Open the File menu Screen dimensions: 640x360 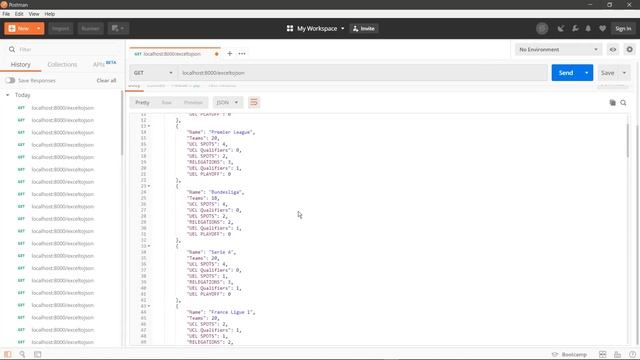pyautogui.click(x=6, y=14)
